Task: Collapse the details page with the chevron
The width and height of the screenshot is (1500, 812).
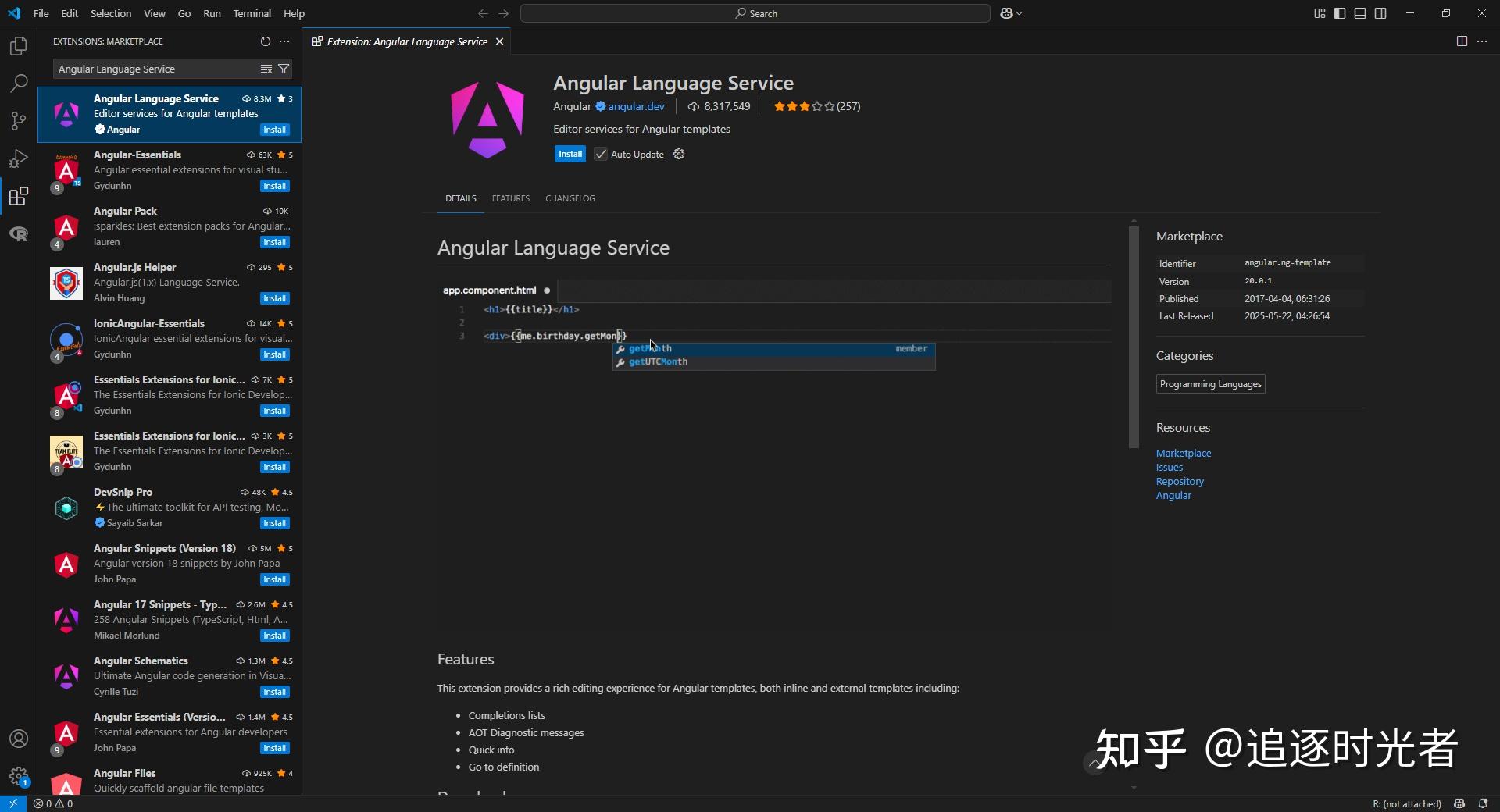Action: tap(1094, 764)
